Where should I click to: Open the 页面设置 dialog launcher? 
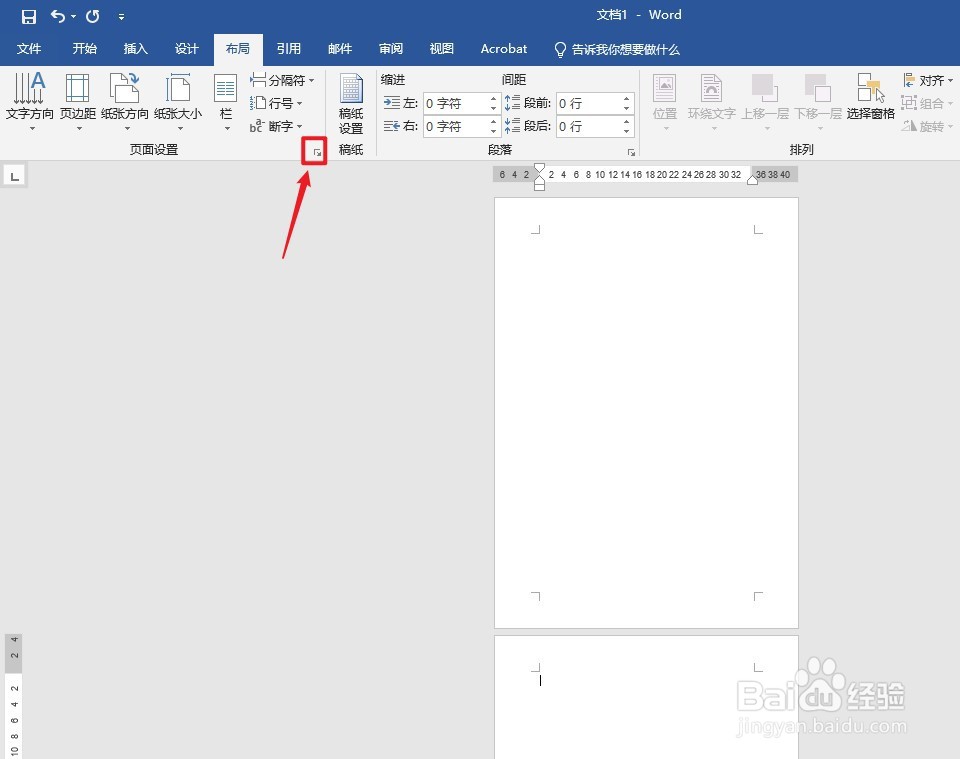click(x=315, y=151)
